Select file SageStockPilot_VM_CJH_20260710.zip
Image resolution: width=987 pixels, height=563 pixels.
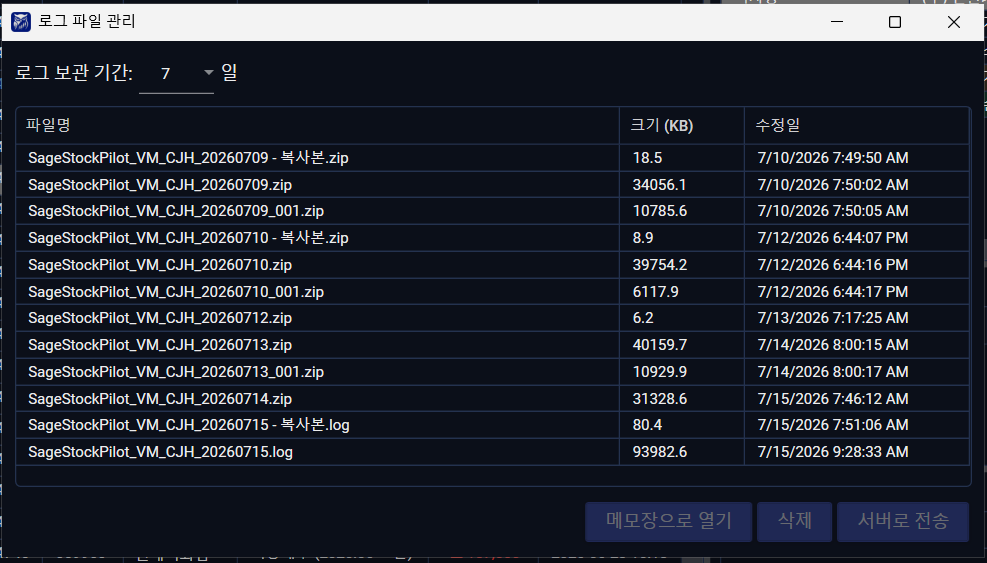tap(160, 265)
